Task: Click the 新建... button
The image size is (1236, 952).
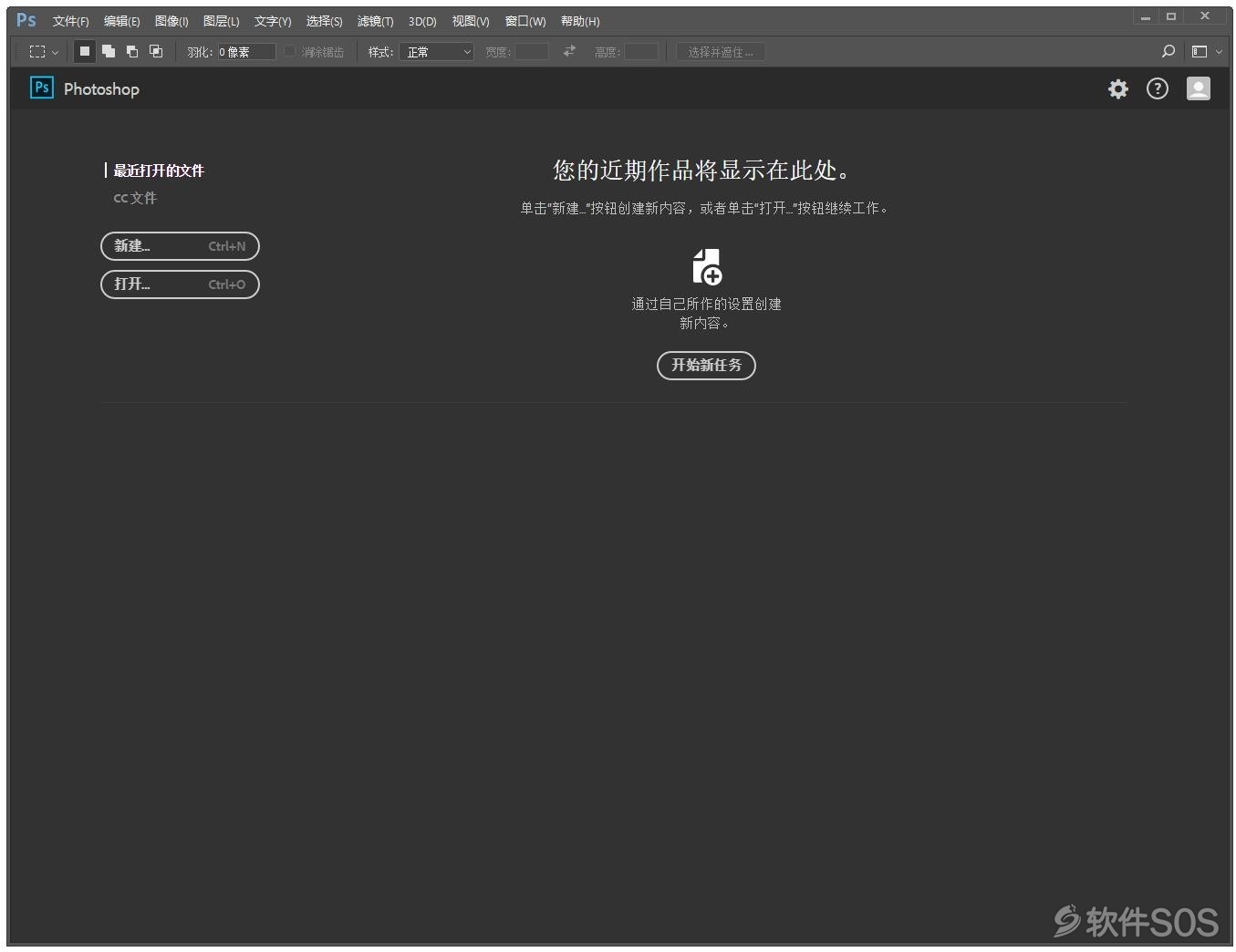Action: click(180, 246)
